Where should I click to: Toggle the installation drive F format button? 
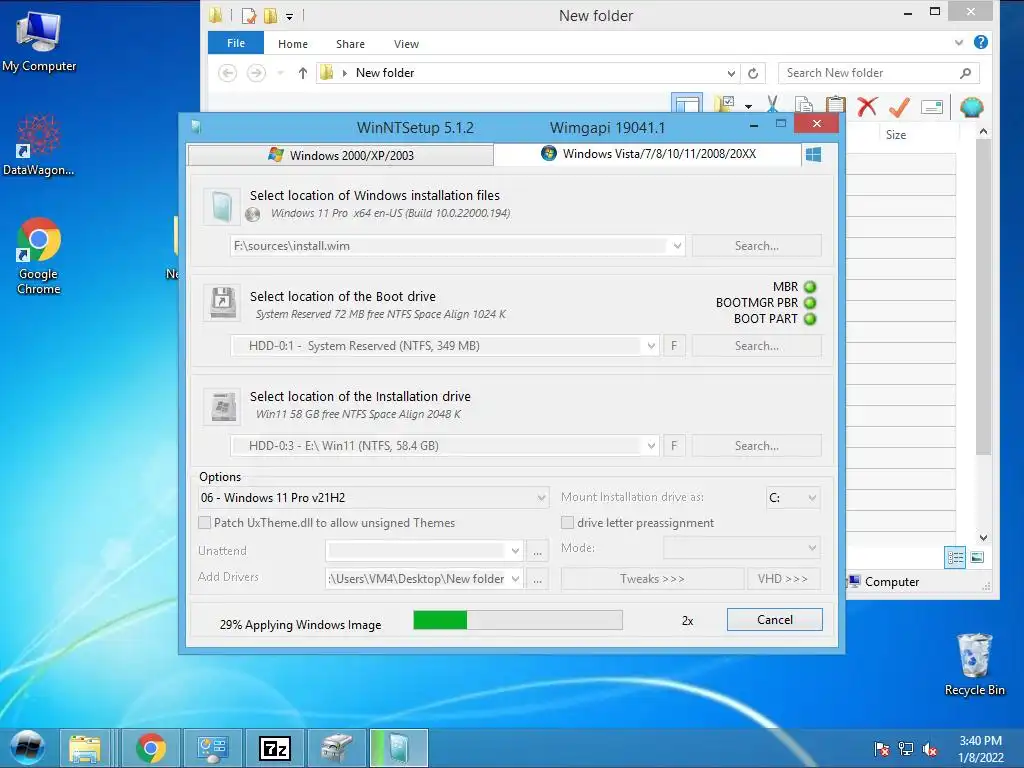(674, 445)
